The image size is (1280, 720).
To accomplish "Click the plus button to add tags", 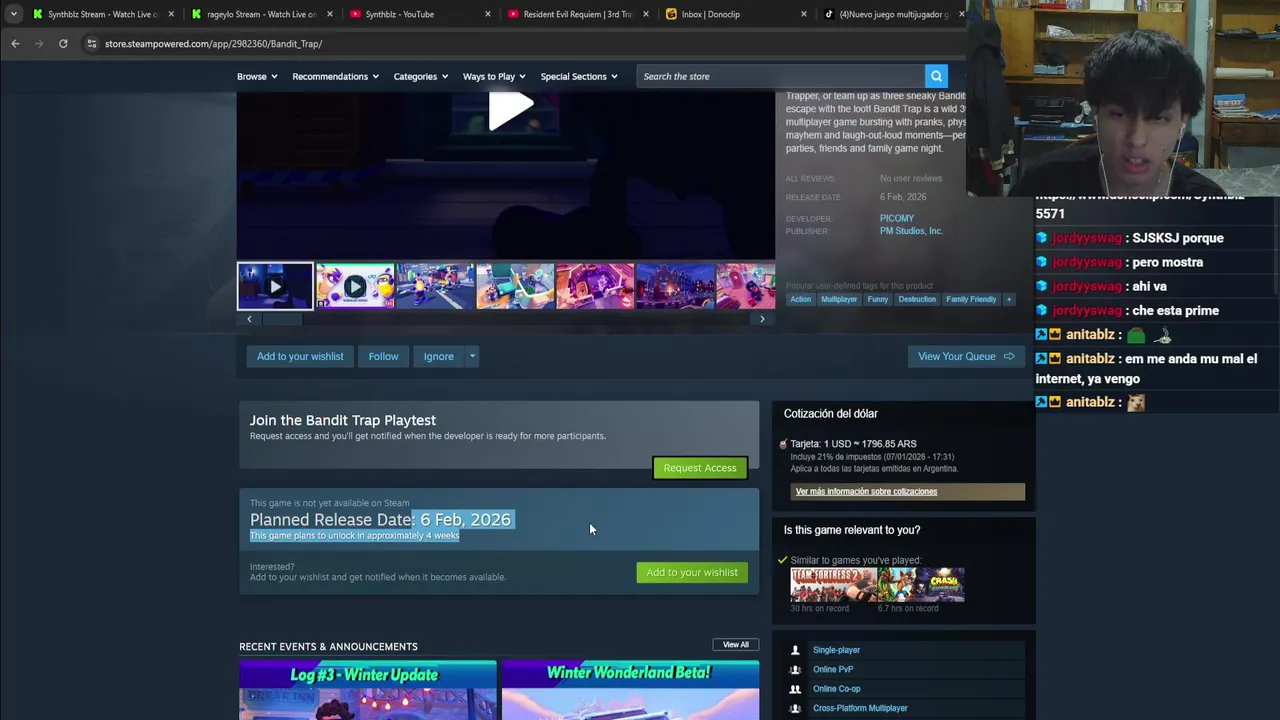I will pyautogui.click(x=1009, y=299).
